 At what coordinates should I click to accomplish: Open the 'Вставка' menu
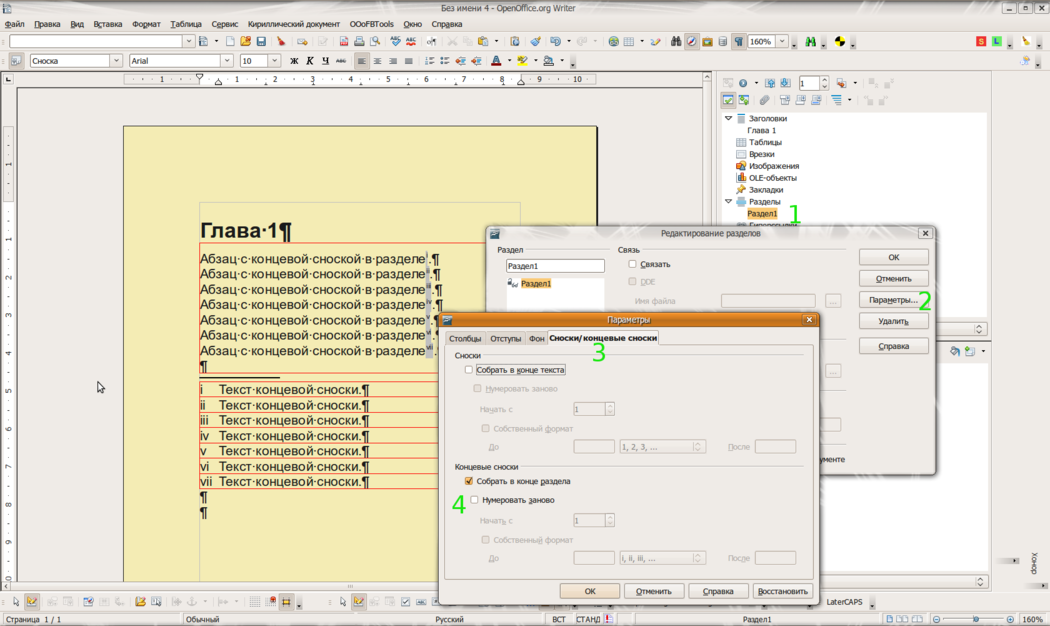[108, 24]
